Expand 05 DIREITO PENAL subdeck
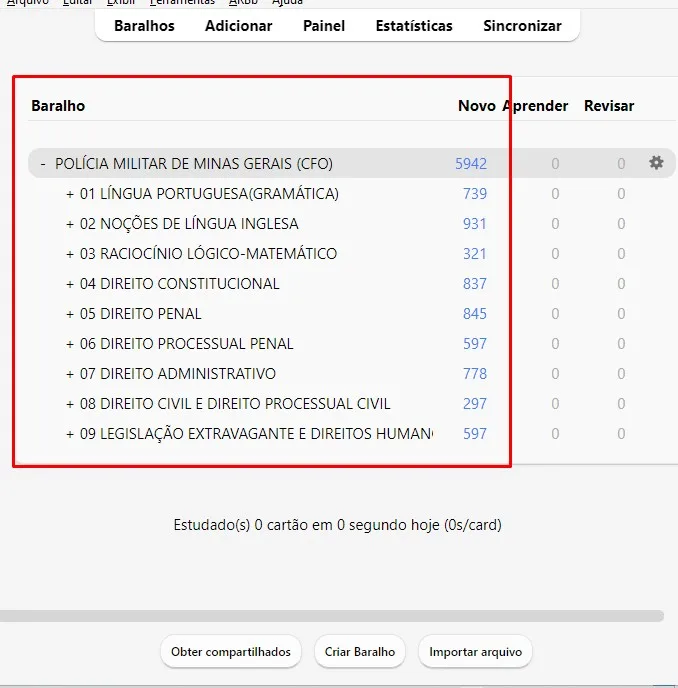This screenshot has width=678, height=688. [70, 314]
